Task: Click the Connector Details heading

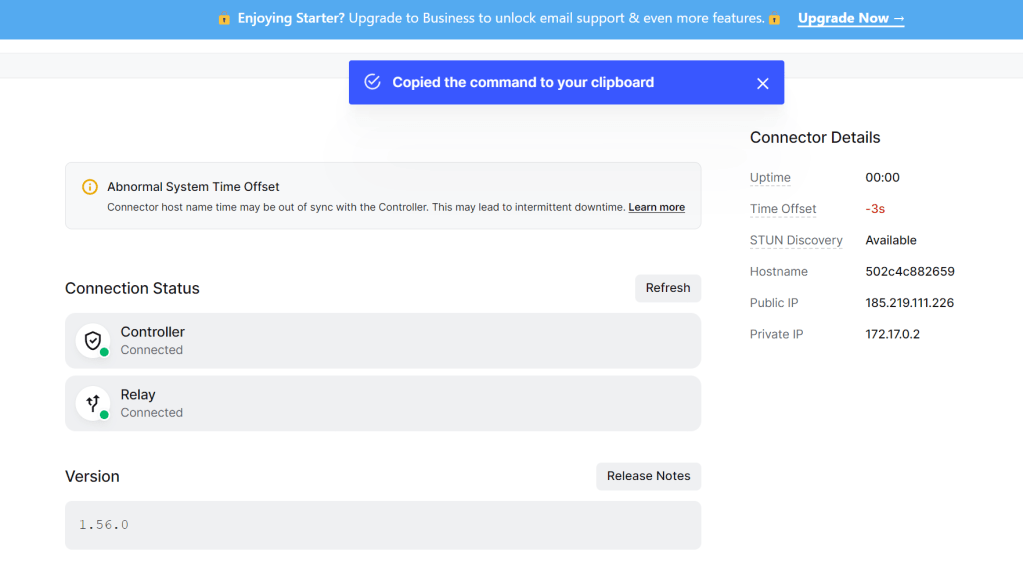Action: (x=814, y=138)
